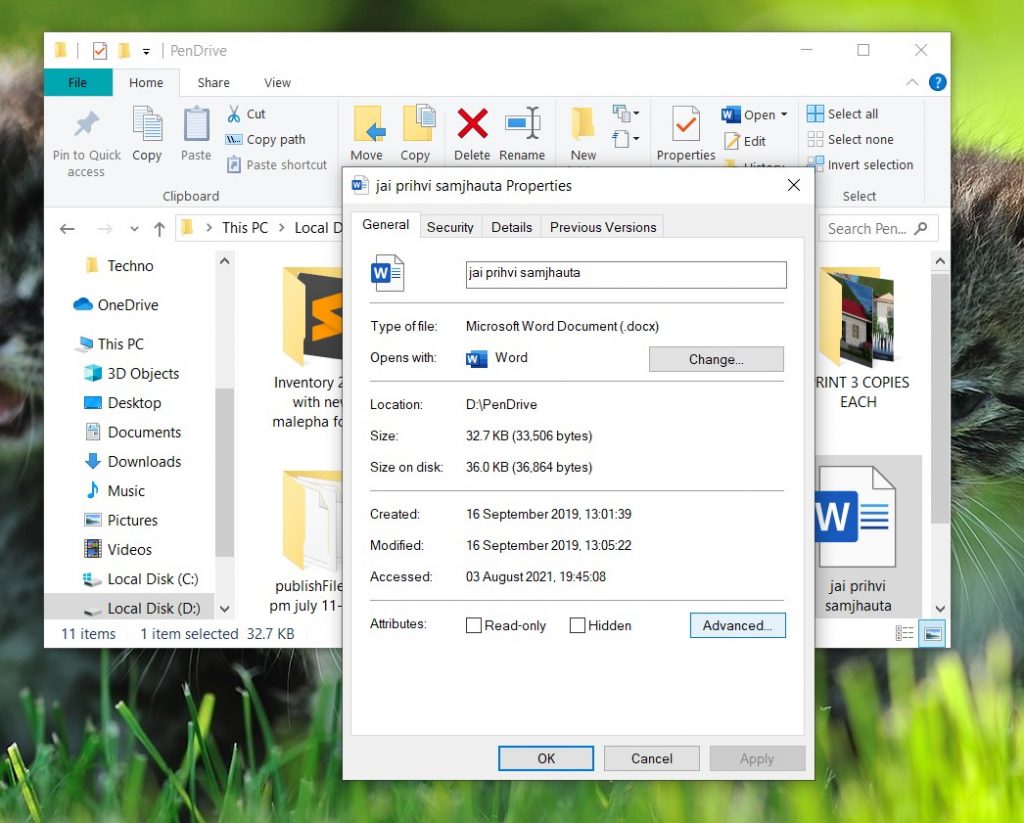The height and width of the screenshot is (823, 1024).
Task: Go back with left arrow
Action: tap(67, 229)
